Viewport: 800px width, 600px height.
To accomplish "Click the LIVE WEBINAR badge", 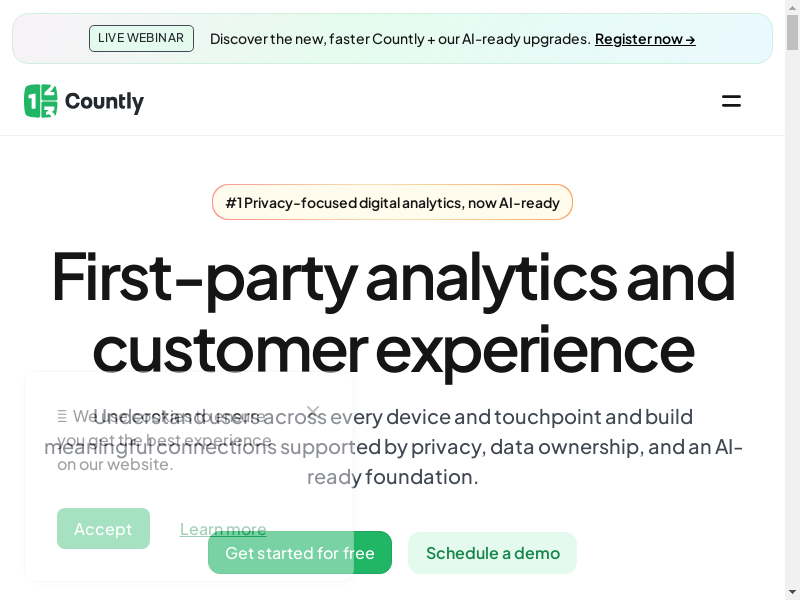I will point(141,39).
